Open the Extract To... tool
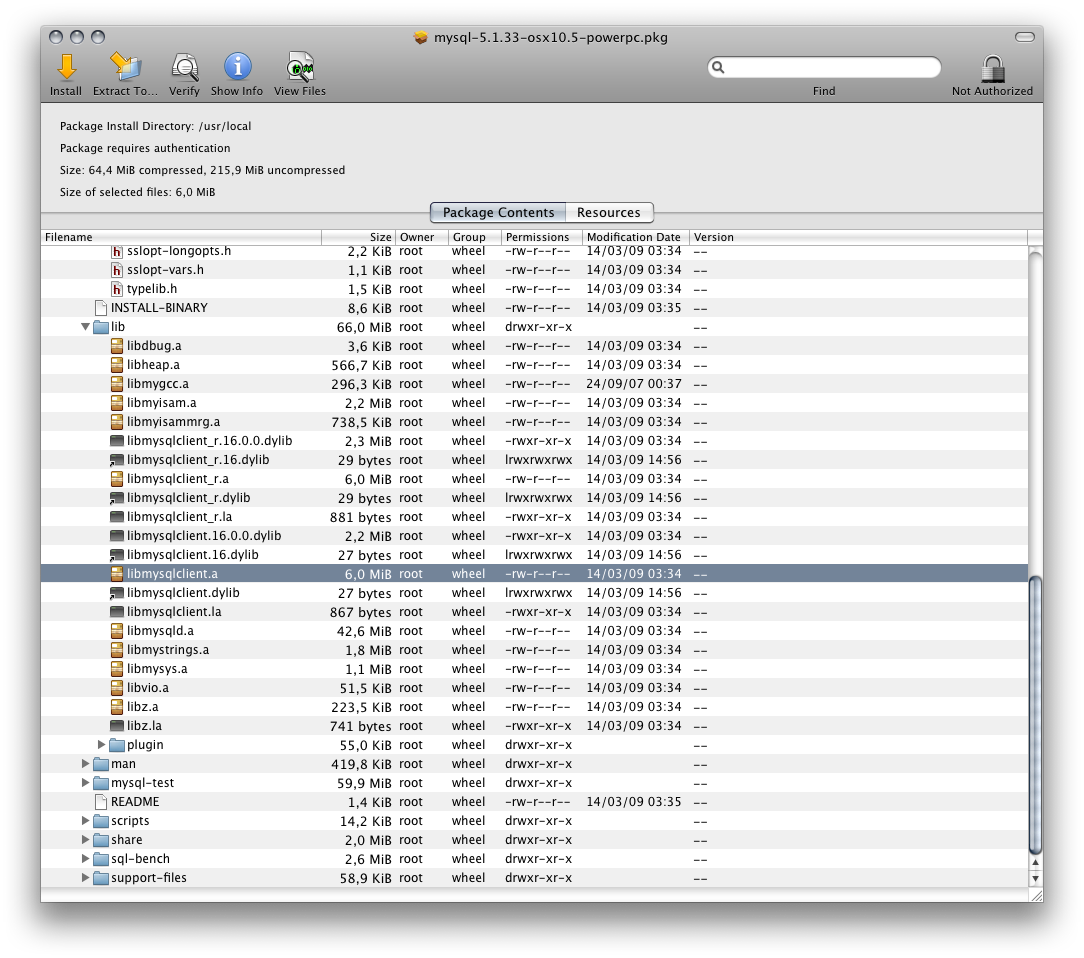Image resolution: width=1084 pixels, height=958 pixels. [x=125, y=67]
